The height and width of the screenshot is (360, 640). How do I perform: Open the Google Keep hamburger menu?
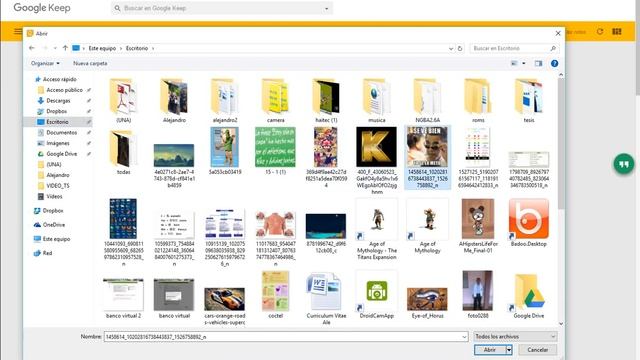(x=18, y=31)
